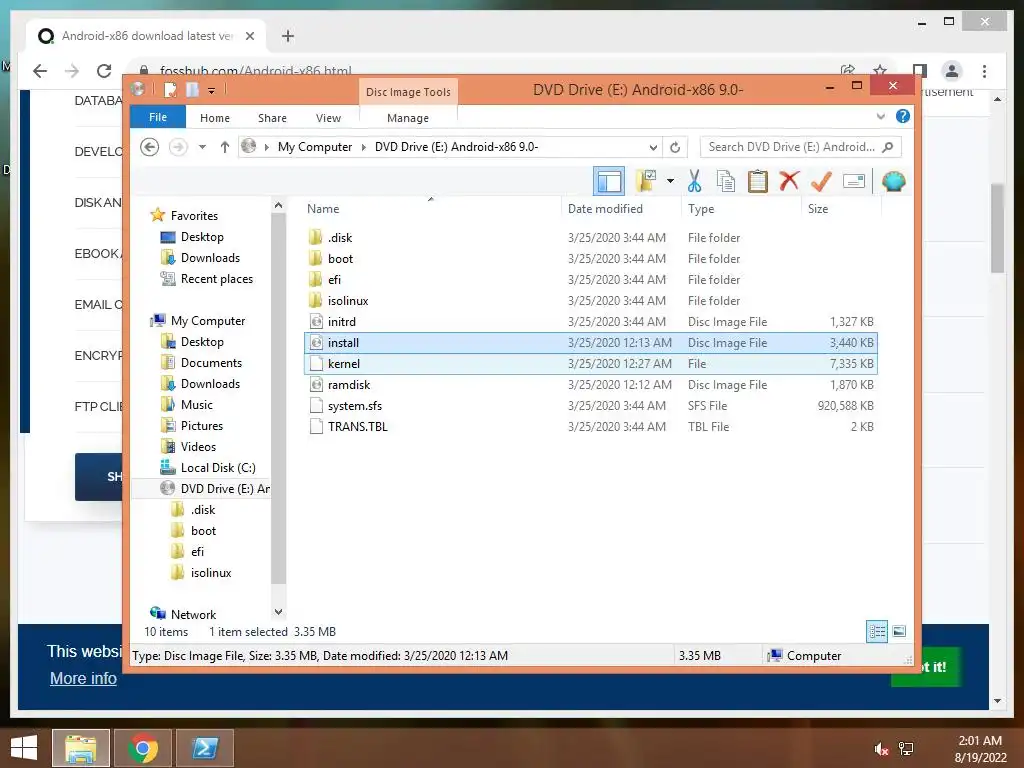The height and width of the screenshot is (768, 1024).
Task: Click the Copy toolbar icon
Action: point(726,181)
